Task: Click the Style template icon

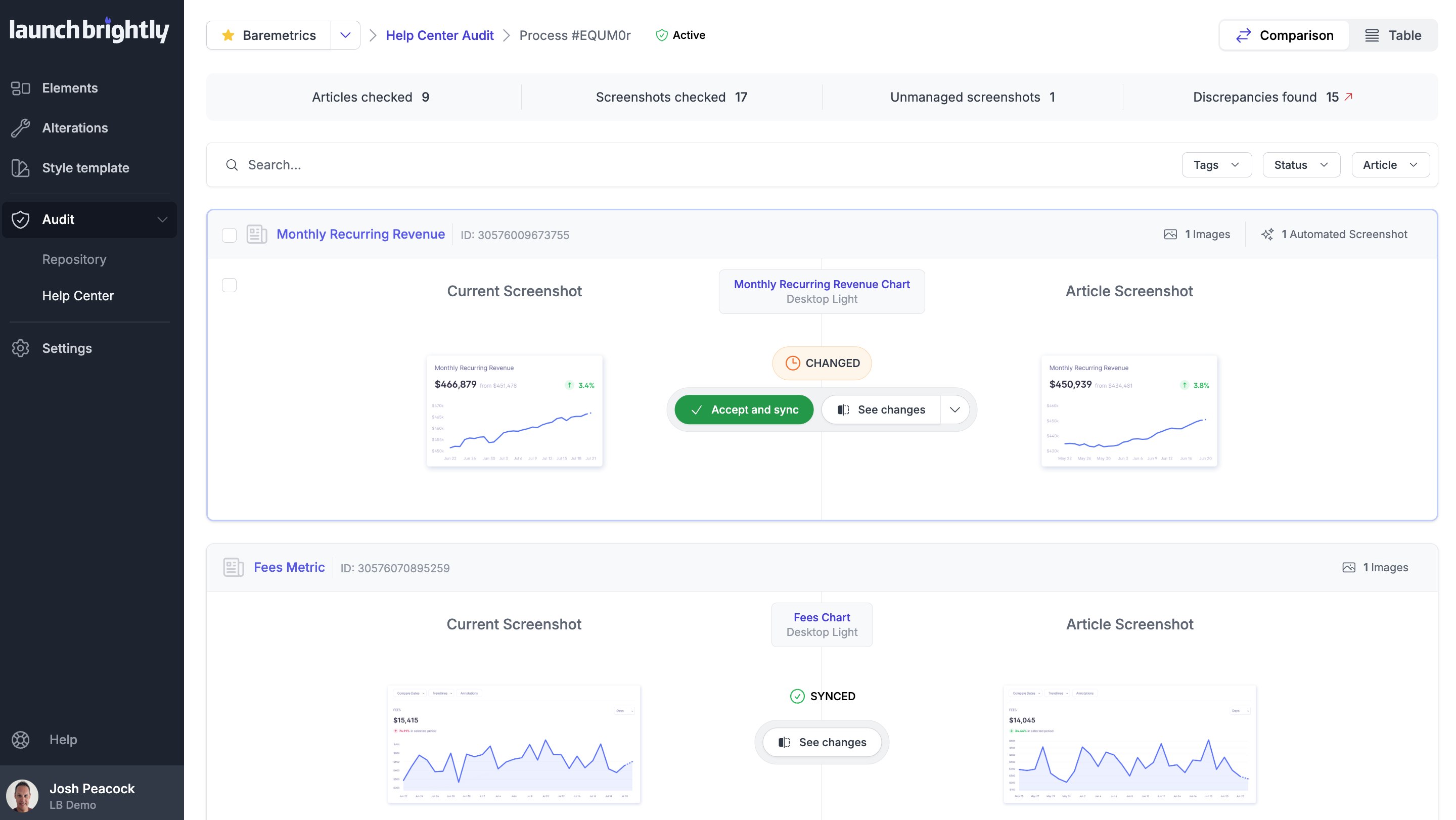Action: click(20, 168)
